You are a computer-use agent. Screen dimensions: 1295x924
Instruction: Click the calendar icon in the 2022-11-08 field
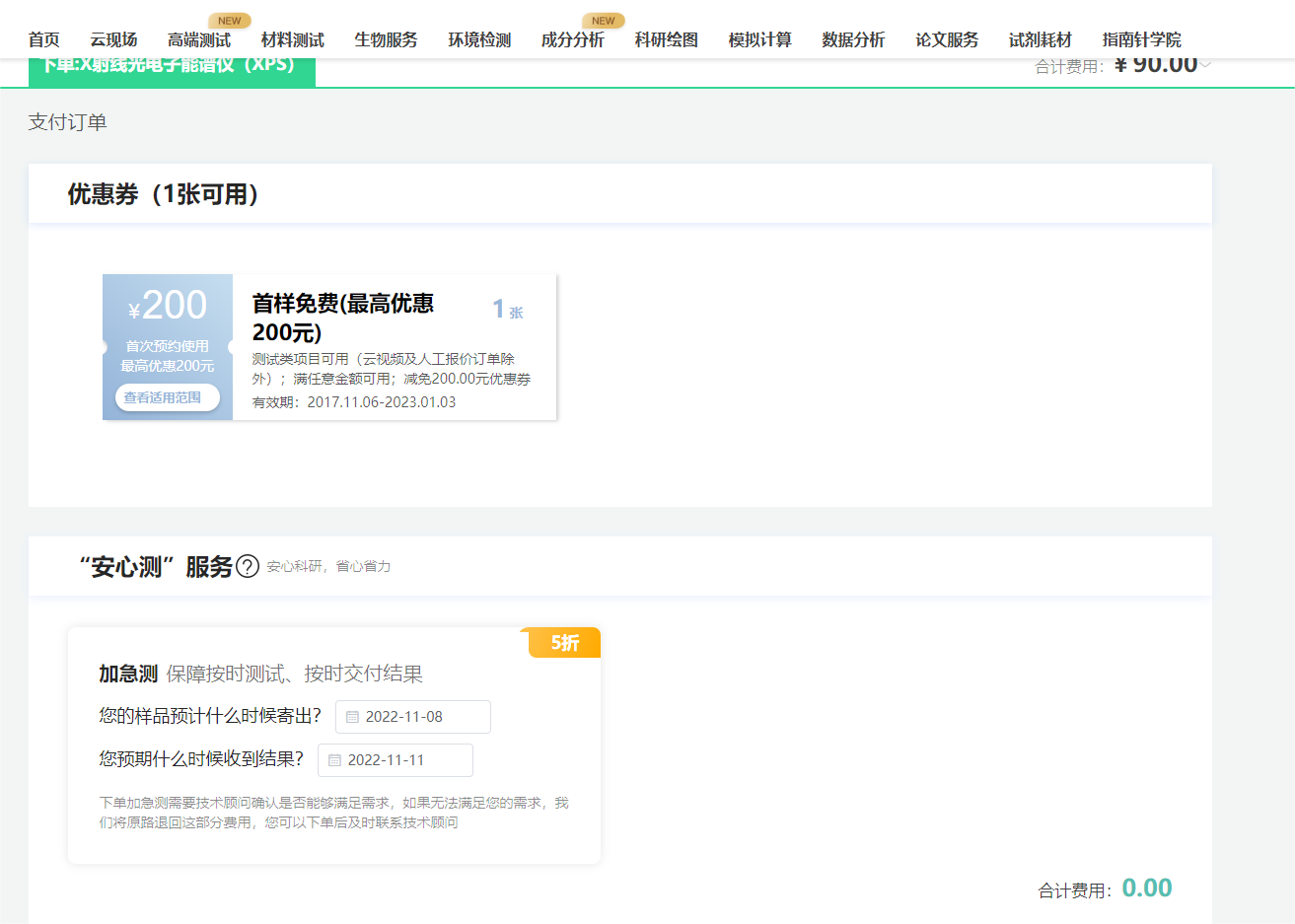353,717
